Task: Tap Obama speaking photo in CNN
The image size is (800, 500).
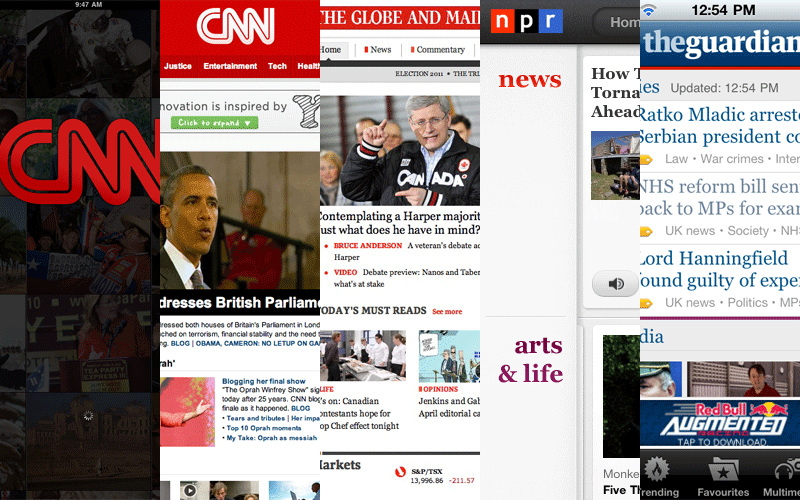Action: coord(240,221)
